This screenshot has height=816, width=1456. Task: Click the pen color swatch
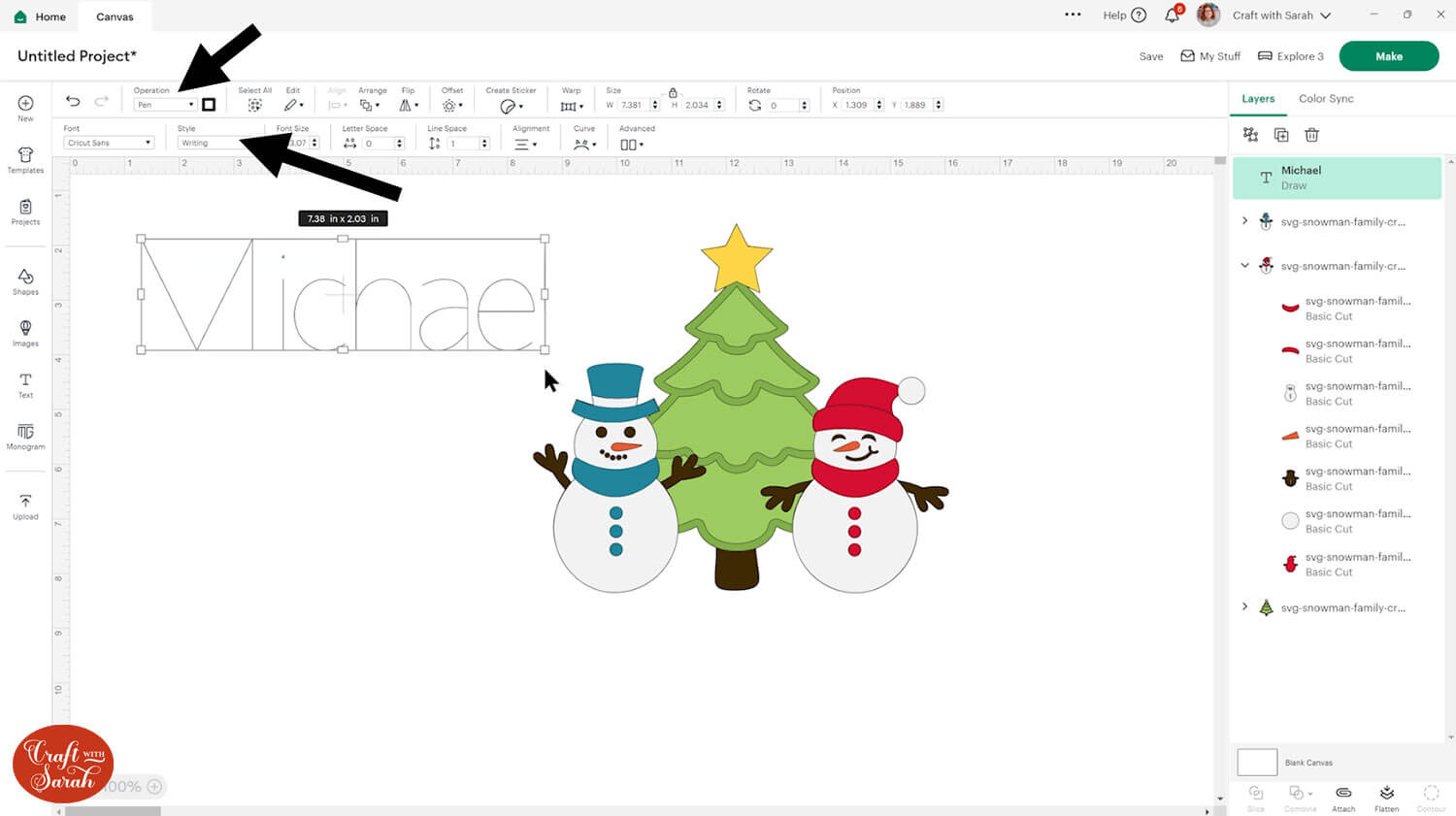coord(209,105)
